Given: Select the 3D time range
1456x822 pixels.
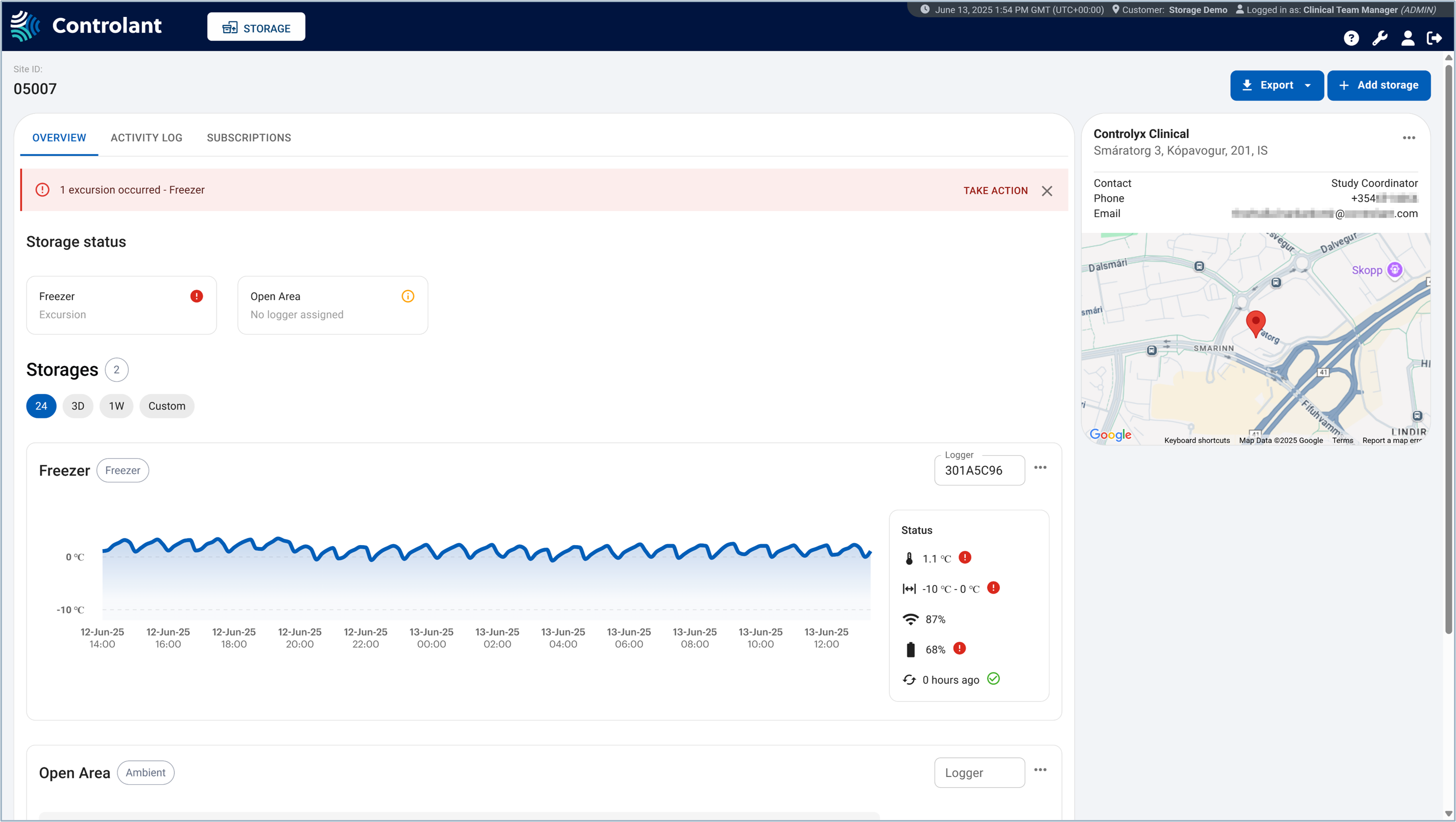Looking at the screenshot, I should pyautogui.click(x=78, y=406).
